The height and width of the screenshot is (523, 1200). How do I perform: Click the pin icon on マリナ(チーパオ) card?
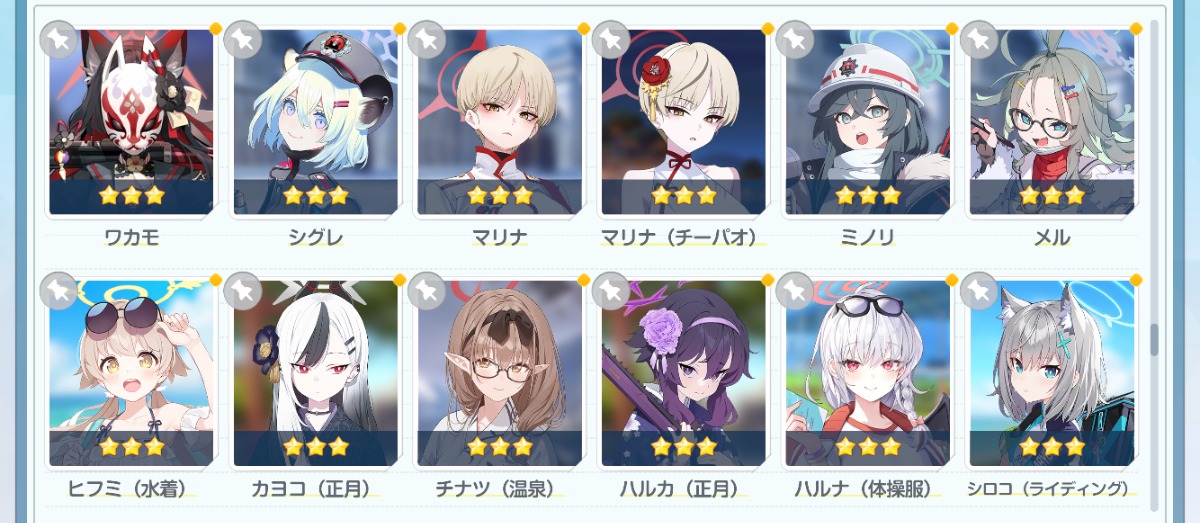pyautogui.click(x=610, y=39)
